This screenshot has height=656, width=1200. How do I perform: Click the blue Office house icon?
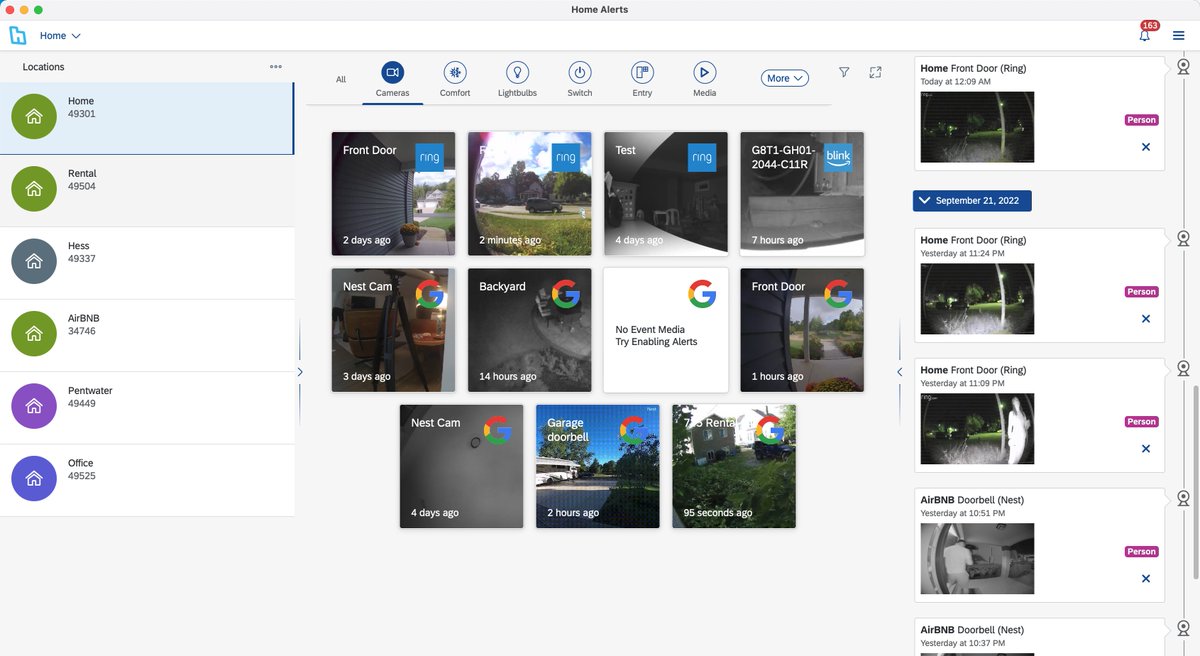pos(34,478)
